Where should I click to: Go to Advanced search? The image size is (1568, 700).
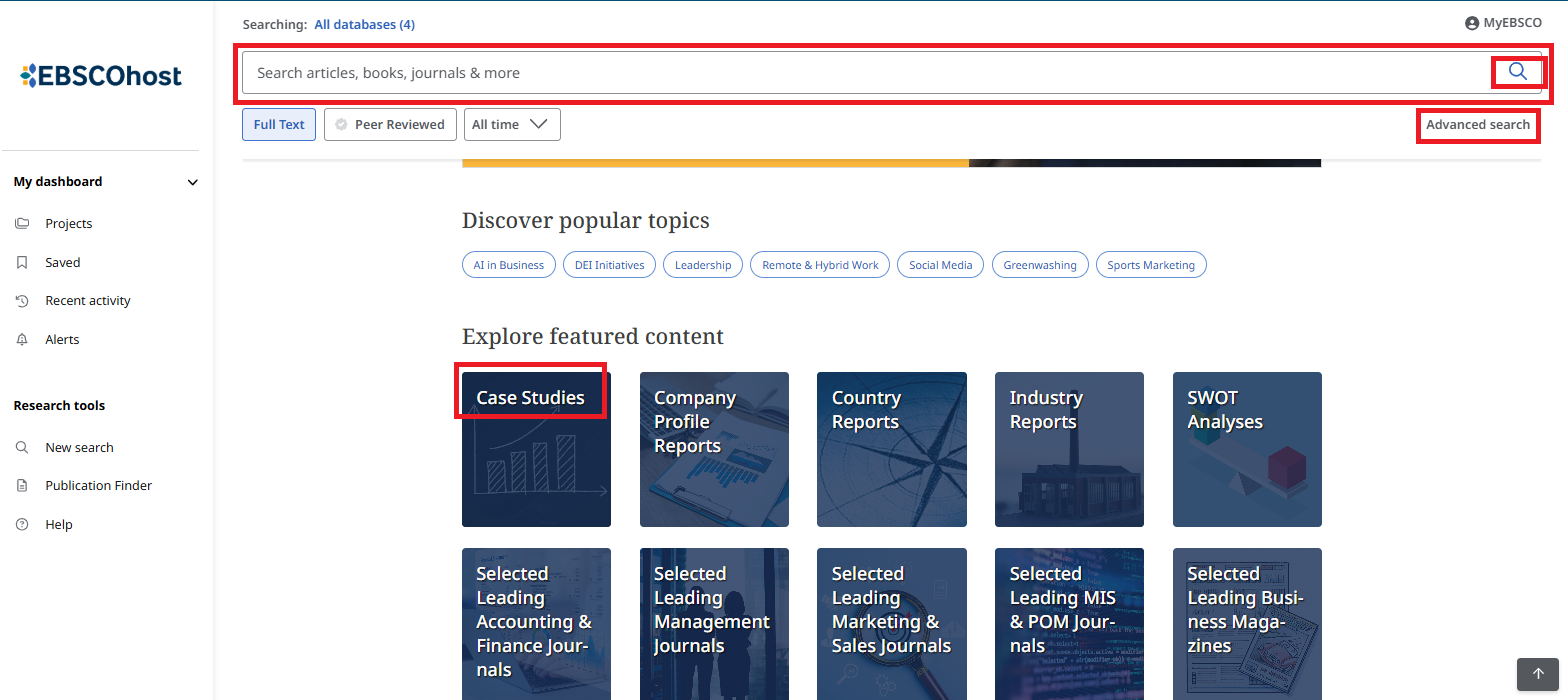[x=1477, y=125]
